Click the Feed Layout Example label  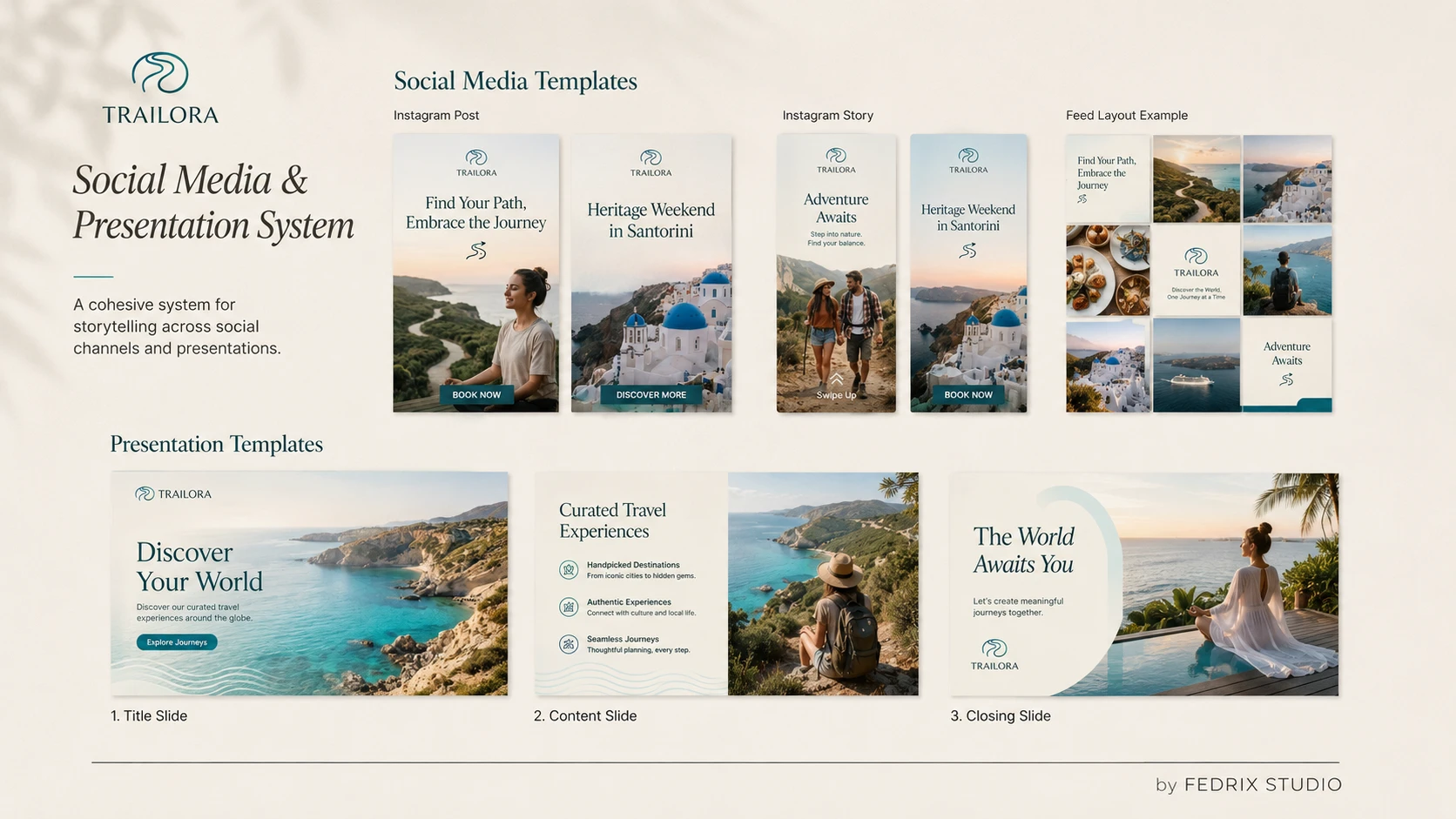point(1127,115)
